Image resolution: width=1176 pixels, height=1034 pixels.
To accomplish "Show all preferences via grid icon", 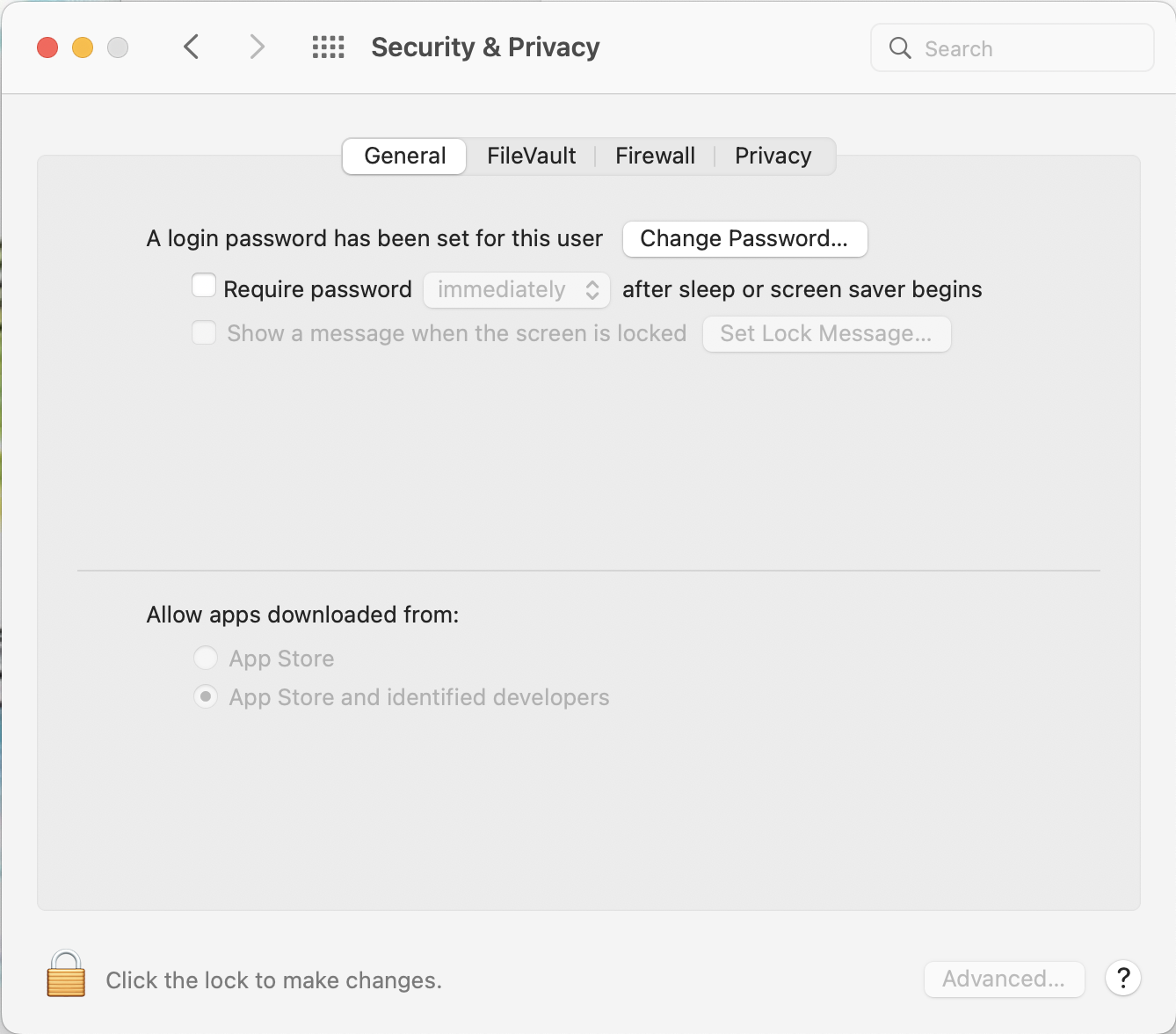I will [328, 47].
